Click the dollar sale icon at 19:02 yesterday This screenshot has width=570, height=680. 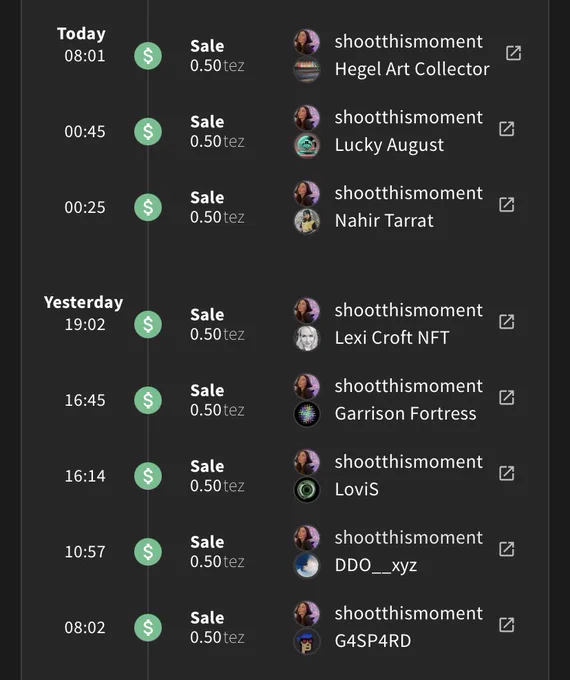(148, 324)
